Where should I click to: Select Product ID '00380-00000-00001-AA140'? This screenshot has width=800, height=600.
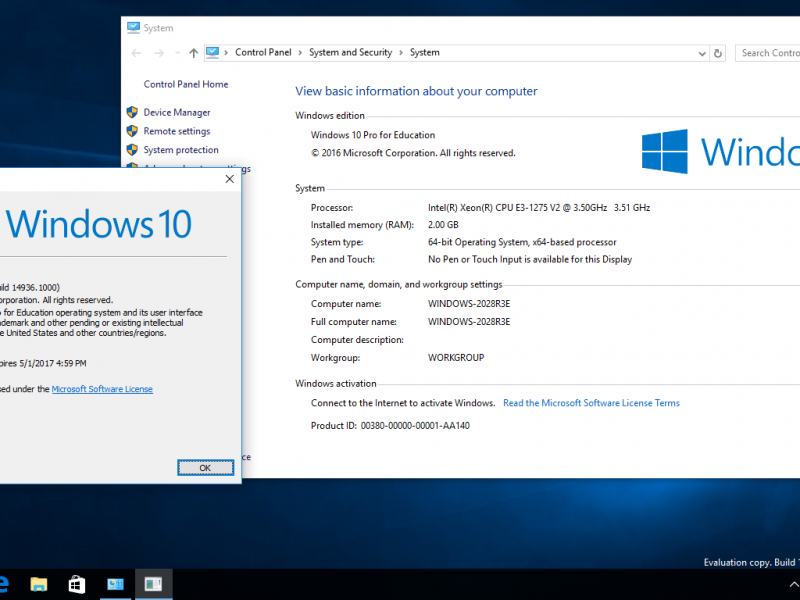[x=415, y=426]
